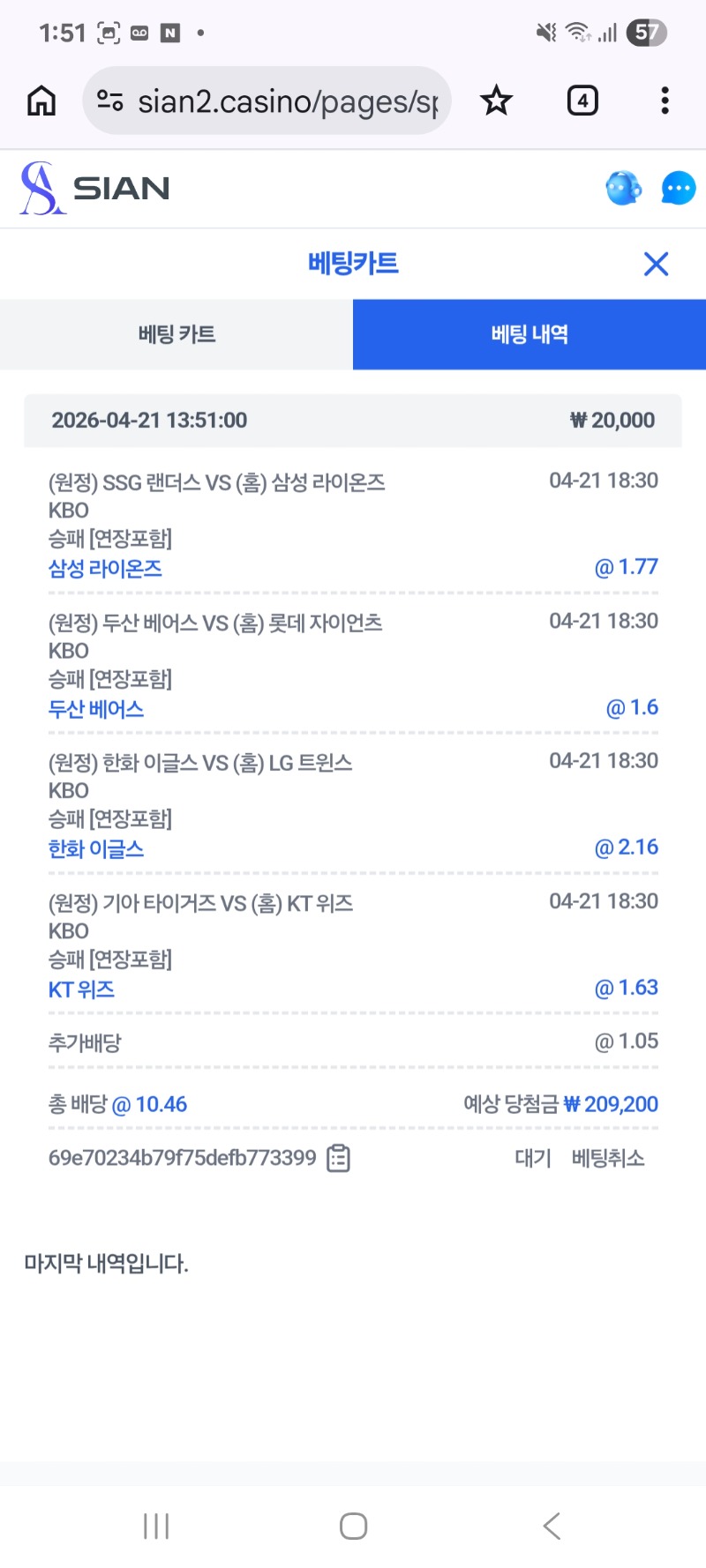Tap the 두산 베어스 selection
This screenshot has height=1568, width=706.
click(x=96, y=709)
